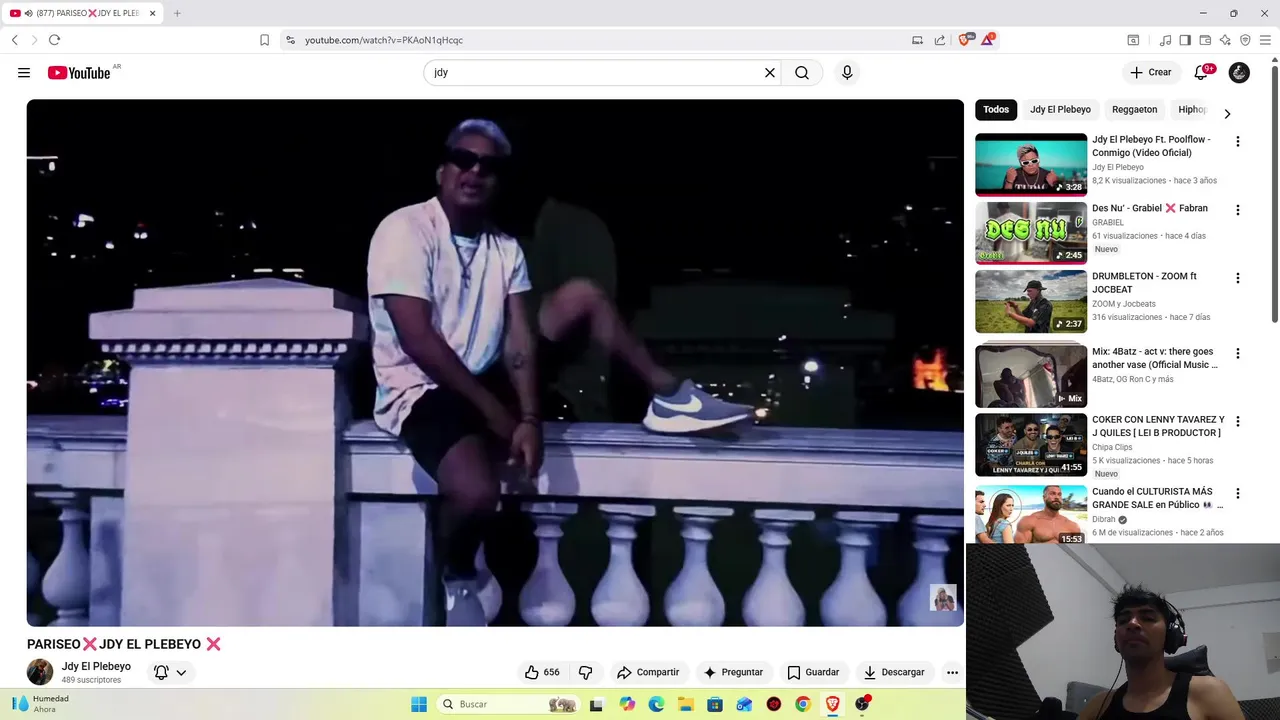Open OBS Studio from the taskbar
Viewport: 1280px width, 720px height.
pyautogui.click(x=862, y=704)
